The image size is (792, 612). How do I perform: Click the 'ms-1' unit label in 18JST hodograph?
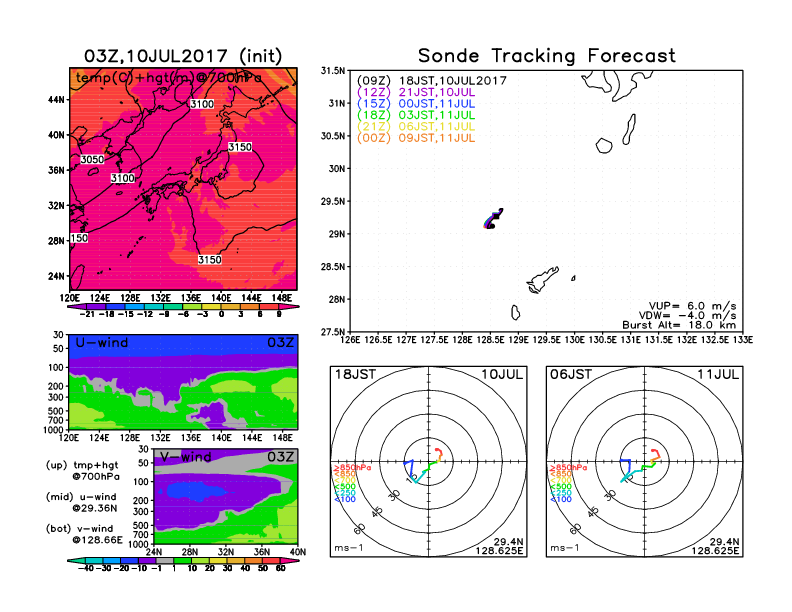click(x=349, y=548)
